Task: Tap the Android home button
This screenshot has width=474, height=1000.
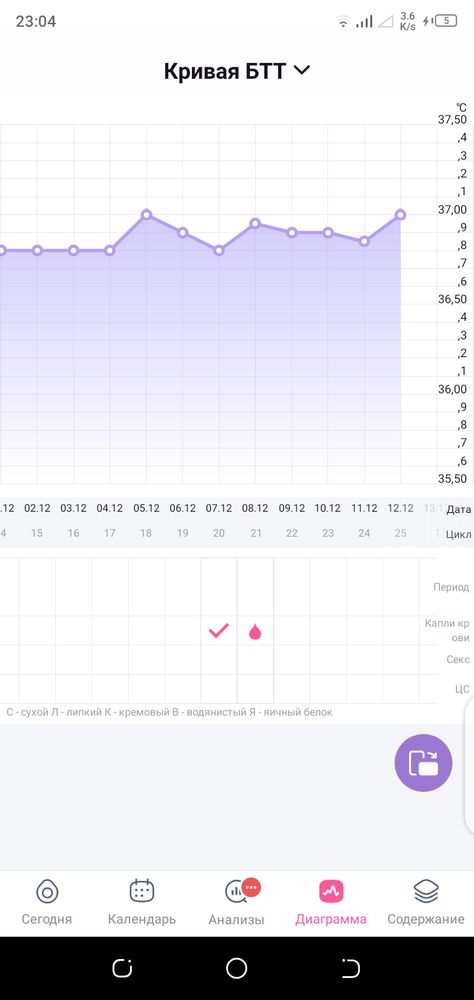Action: [x=237, y=968]
